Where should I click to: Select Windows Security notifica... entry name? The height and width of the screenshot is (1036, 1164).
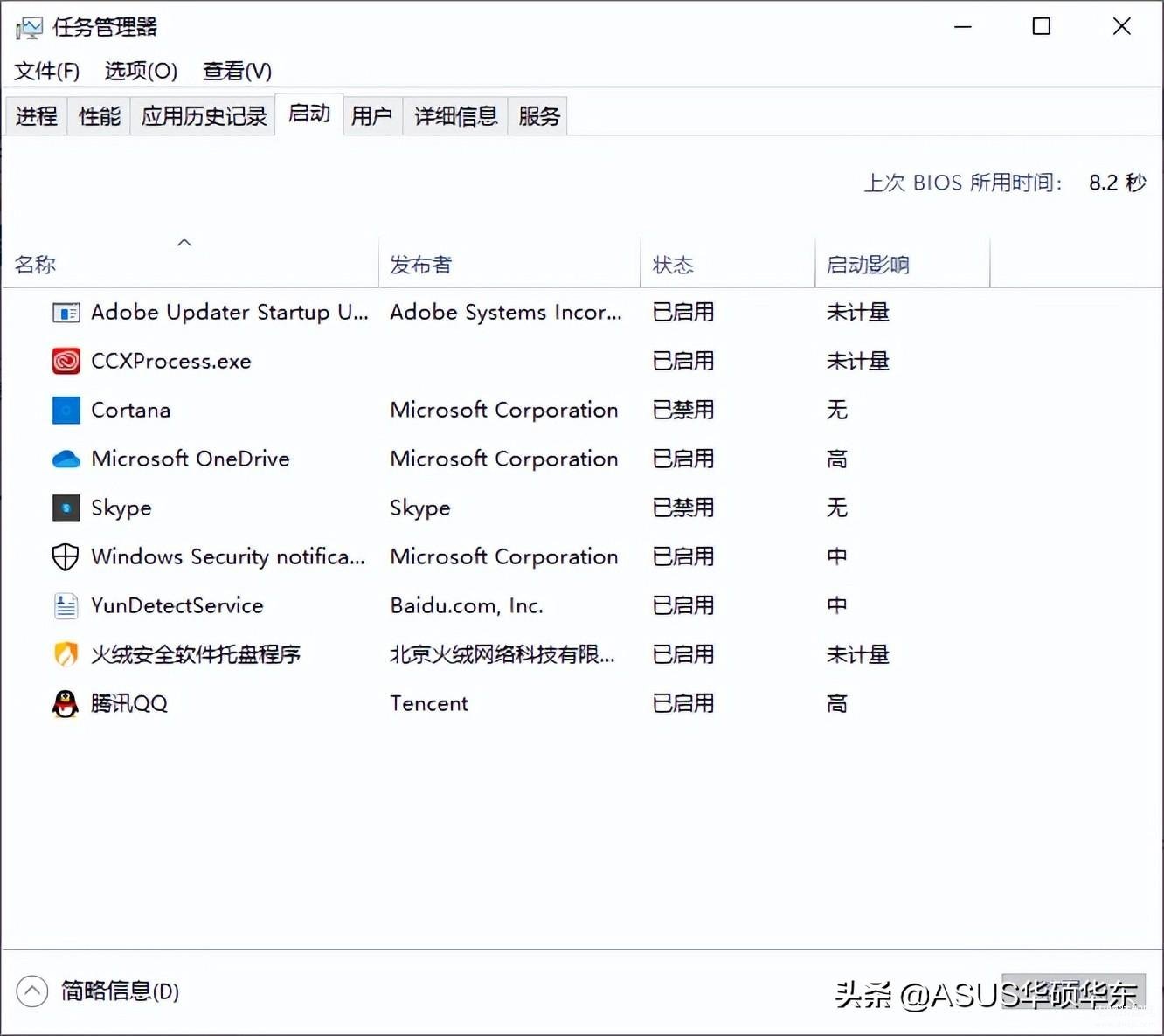pyautogui.click(x=228, y=556)
